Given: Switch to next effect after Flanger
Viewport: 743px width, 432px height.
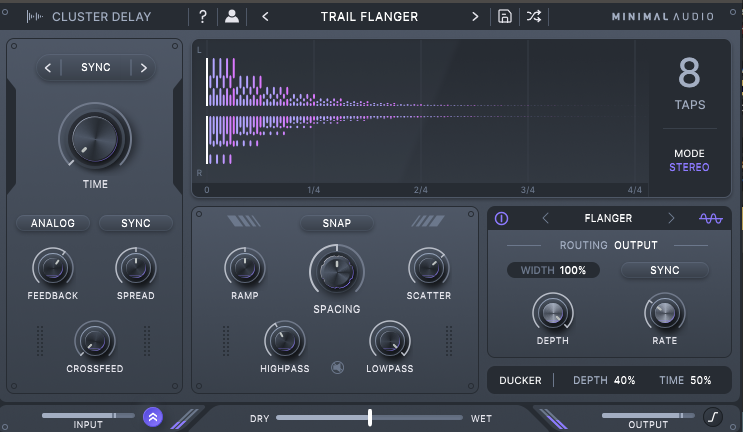Looking at the screenshot, I should 671,218.
